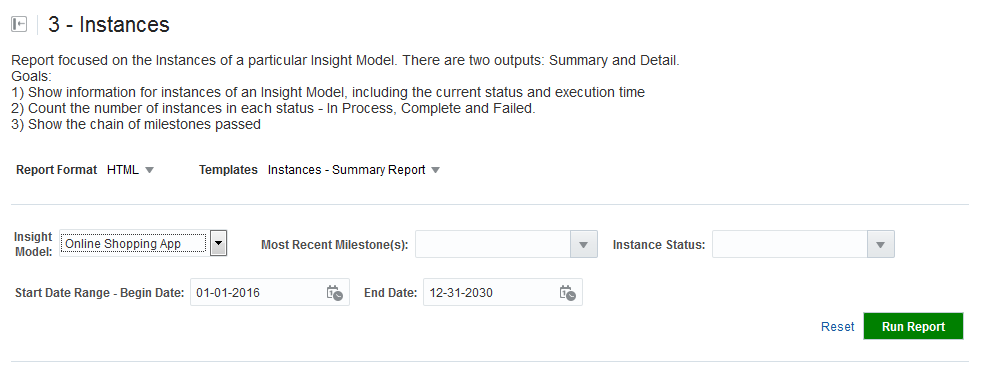This screenshot has height=373, width=987.
Task: Expand the Instance Status dropdown arrow
Action: pos(881,244)
